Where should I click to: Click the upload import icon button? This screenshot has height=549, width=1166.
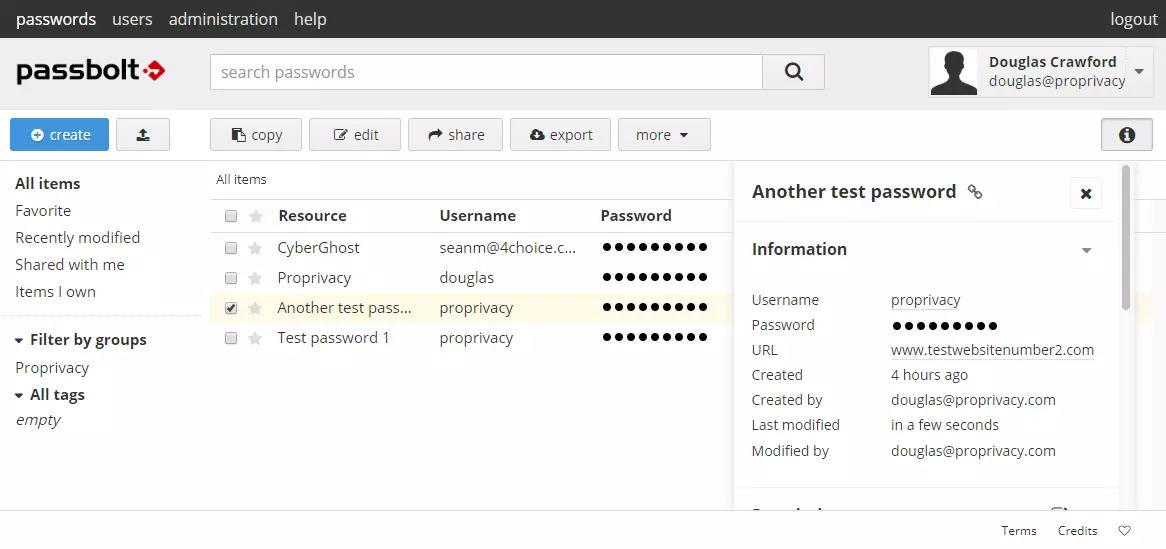click(x=143, y=135)
